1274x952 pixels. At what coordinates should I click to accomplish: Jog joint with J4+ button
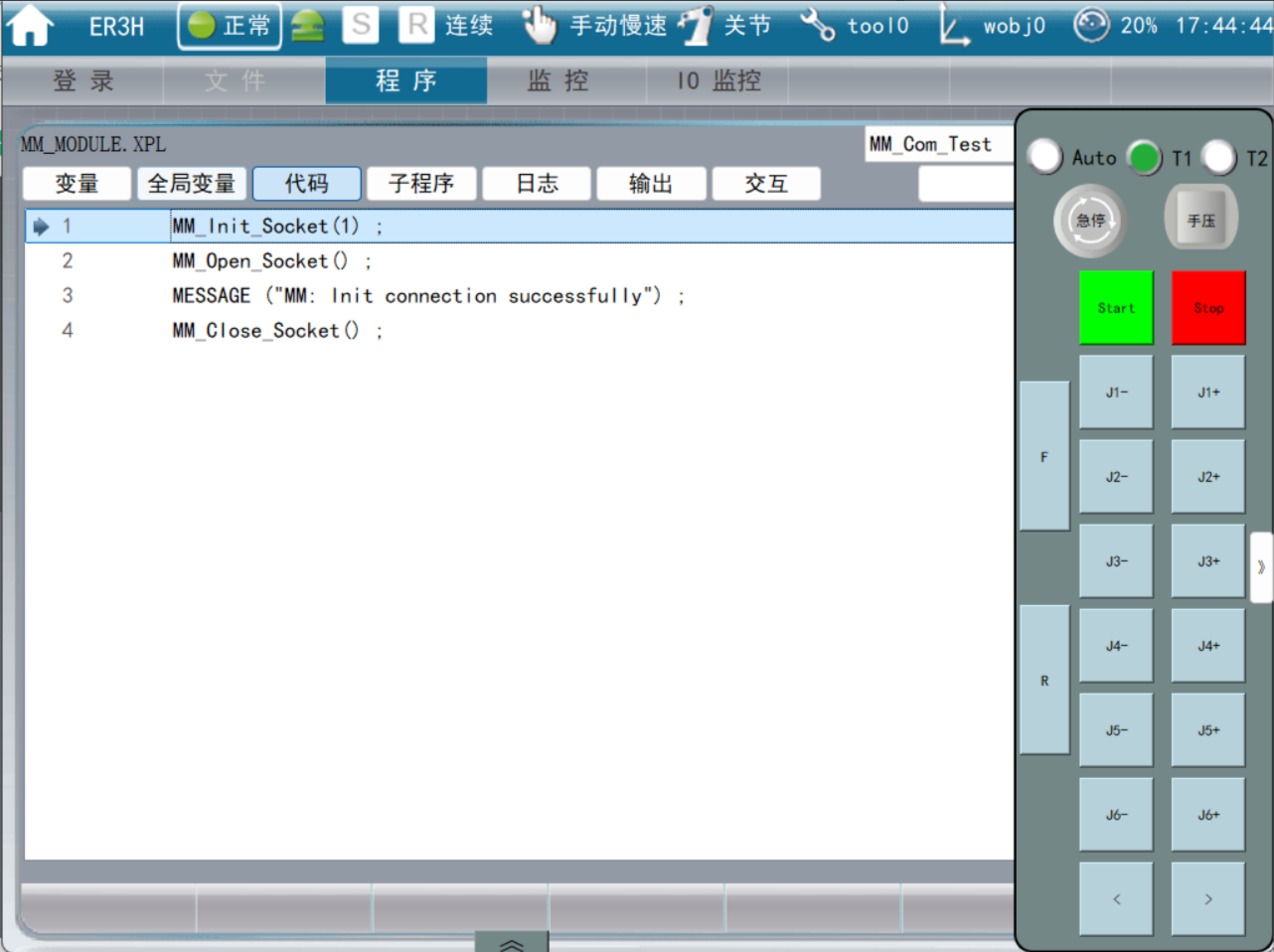[x=1208, y=646]
